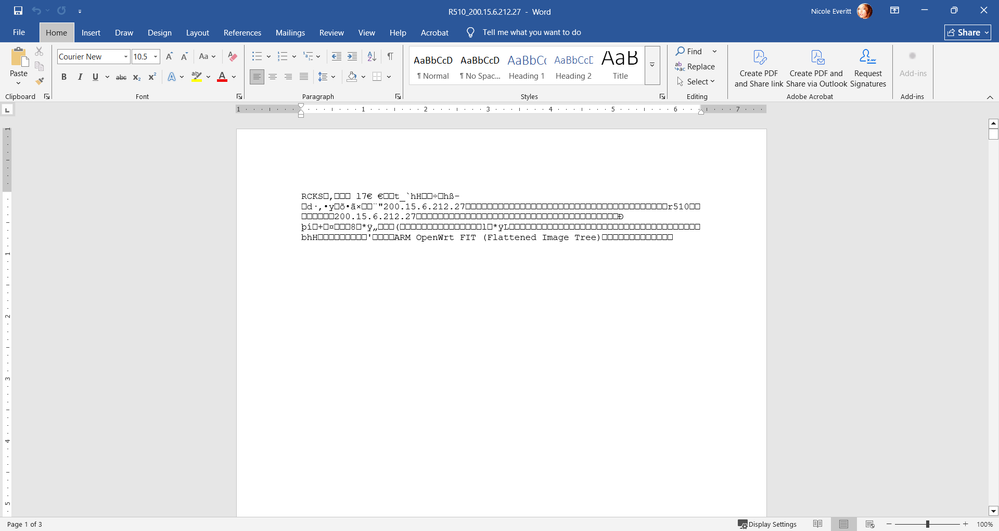
Task: Open the Acrobat tab
Action: click(x=435, y=33)
